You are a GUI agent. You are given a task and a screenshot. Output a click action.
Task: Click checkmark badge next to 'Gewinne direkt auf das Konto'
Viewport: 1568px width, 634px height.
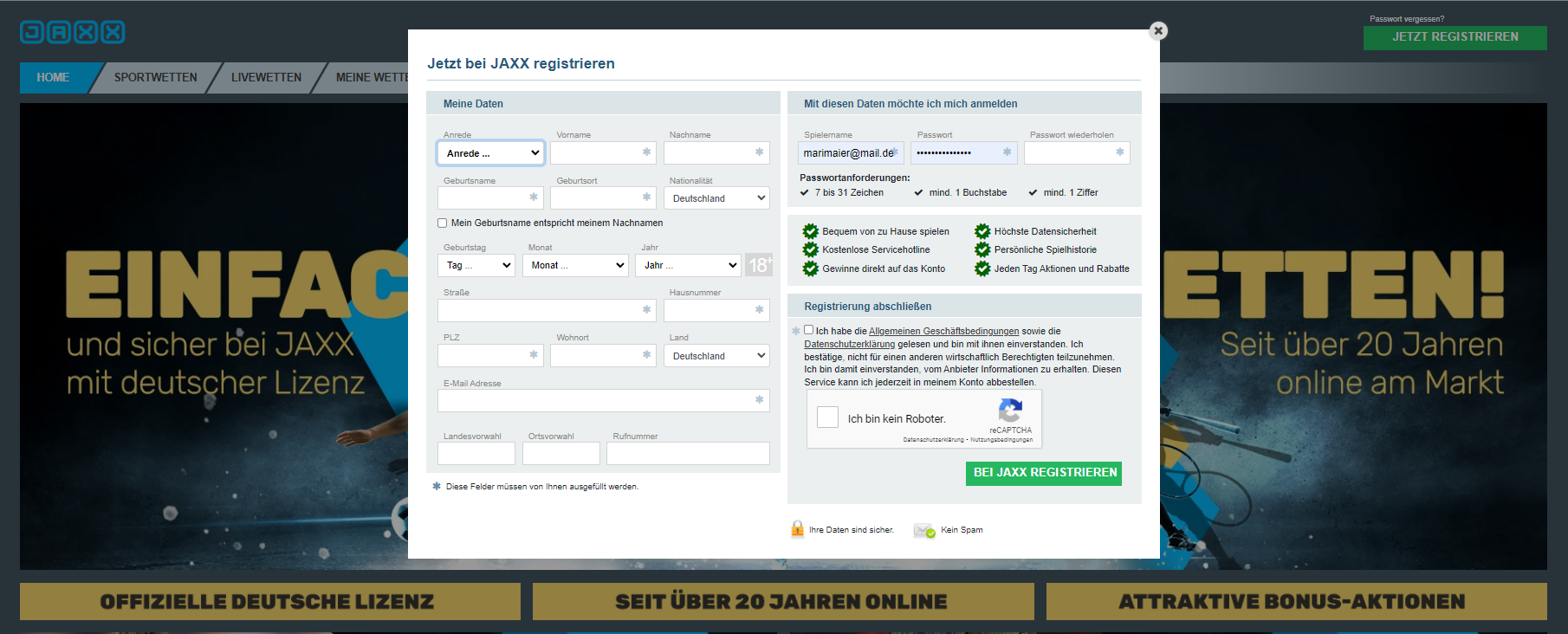click(x=811, y=268)
